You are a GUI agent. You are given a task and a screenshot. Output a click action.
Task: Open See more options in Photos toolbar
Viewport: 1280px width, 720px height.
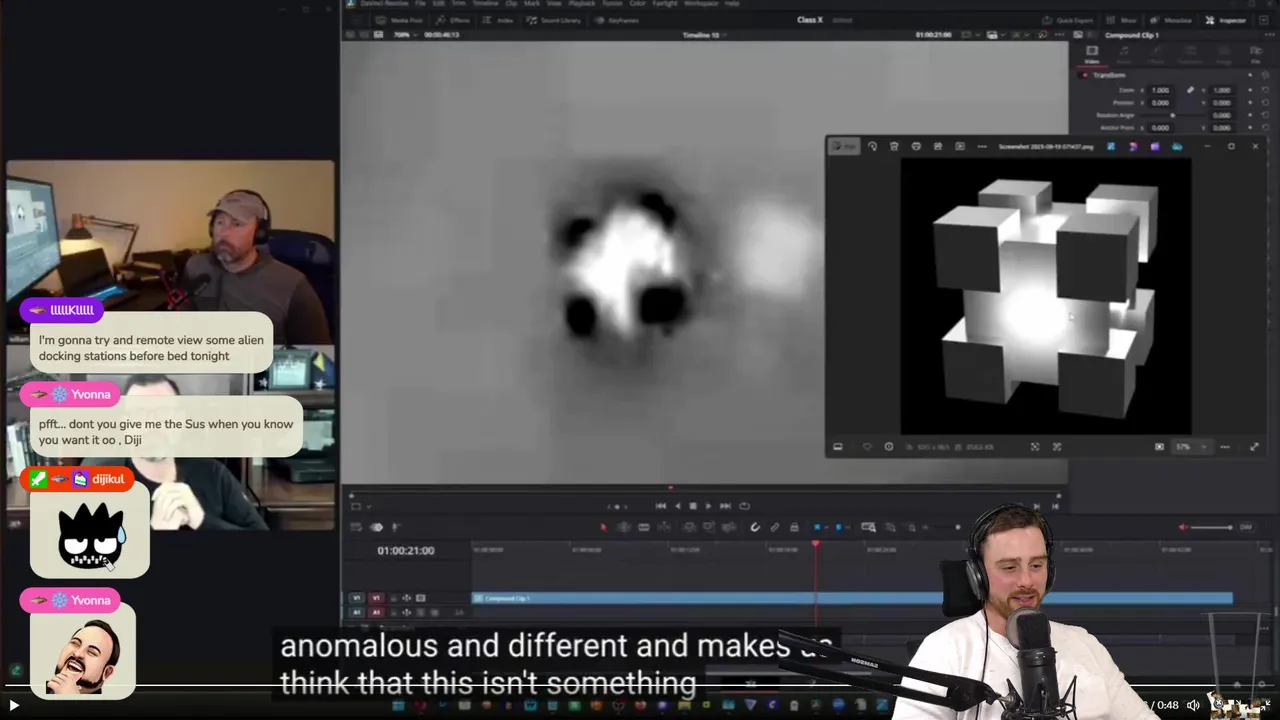(x=982, y=146)
